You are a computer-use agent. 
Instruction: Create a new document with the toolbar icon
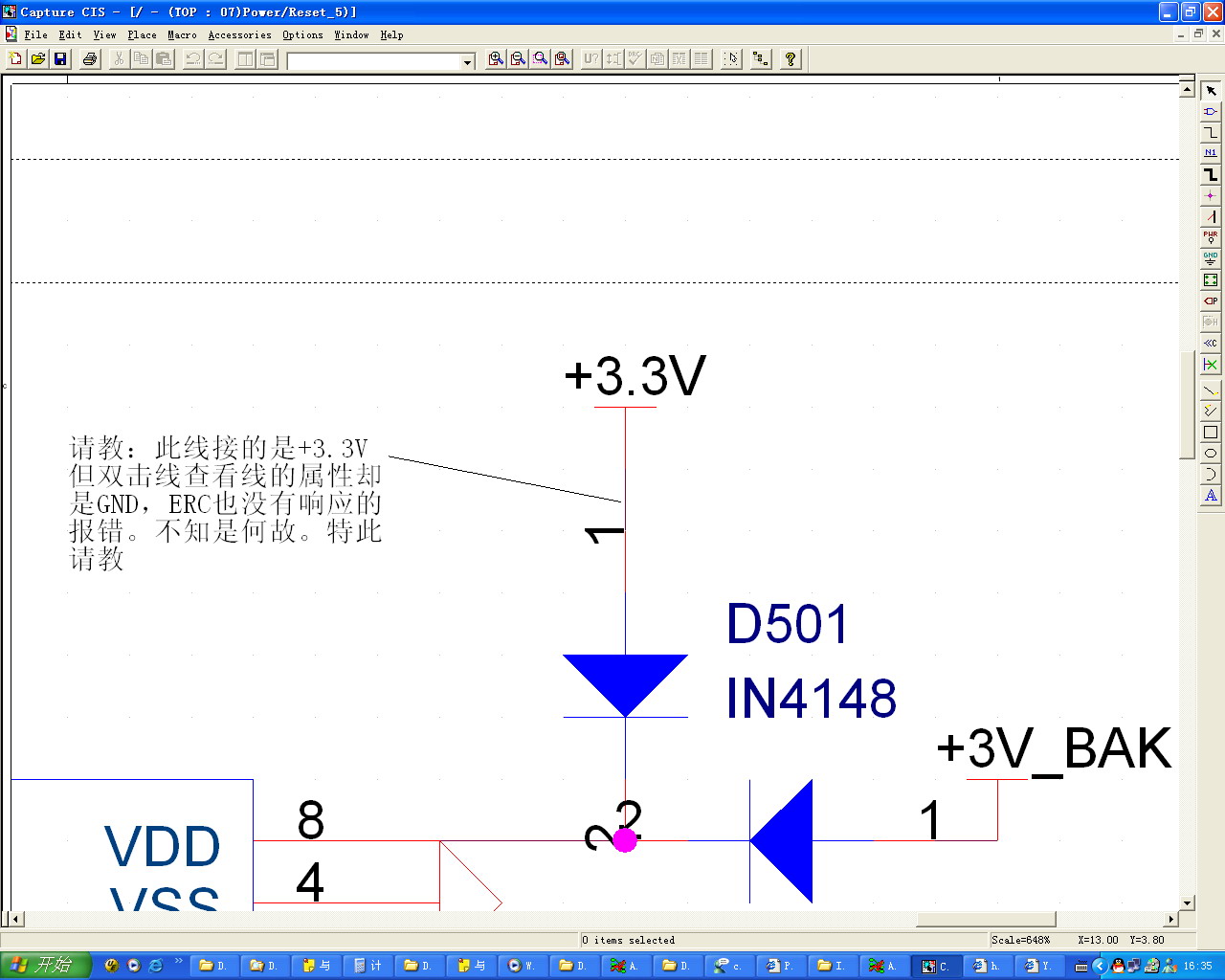(15, 59)
